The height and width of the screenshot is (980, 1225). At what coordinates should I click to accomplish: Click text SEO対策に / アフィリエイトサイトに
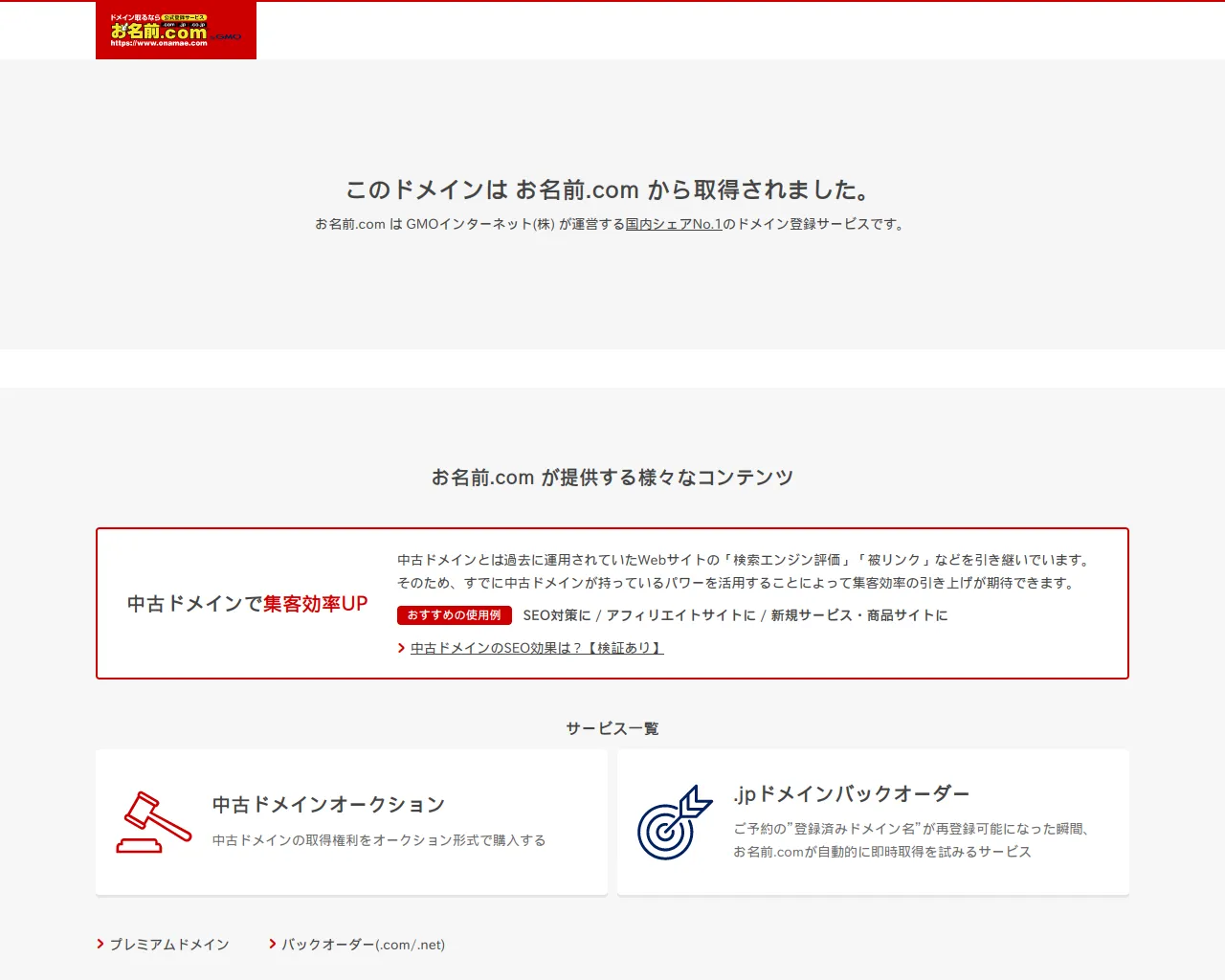pos(639,615)
